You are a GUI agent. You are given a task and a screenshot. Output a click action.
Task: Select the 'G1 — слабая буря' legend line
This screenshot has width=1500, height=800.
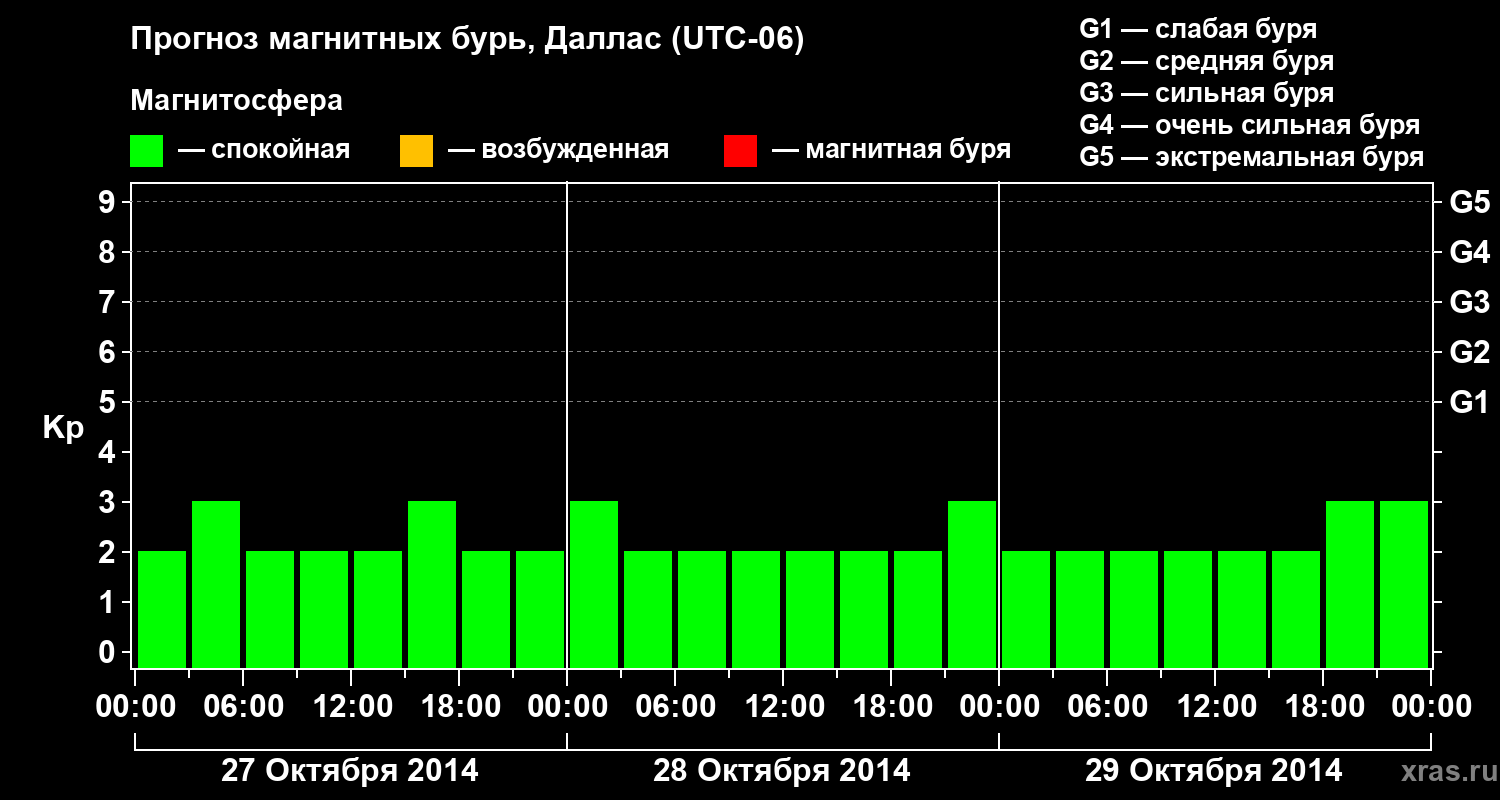[1198, 29]
